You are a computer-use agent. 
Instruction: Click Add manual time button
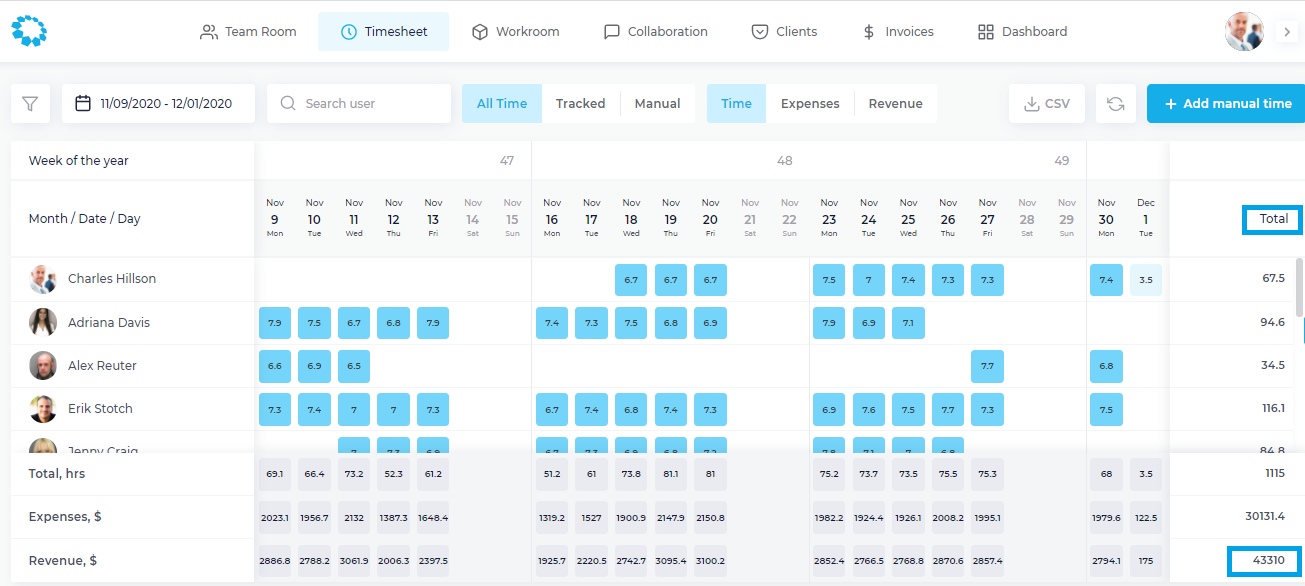1226,104
